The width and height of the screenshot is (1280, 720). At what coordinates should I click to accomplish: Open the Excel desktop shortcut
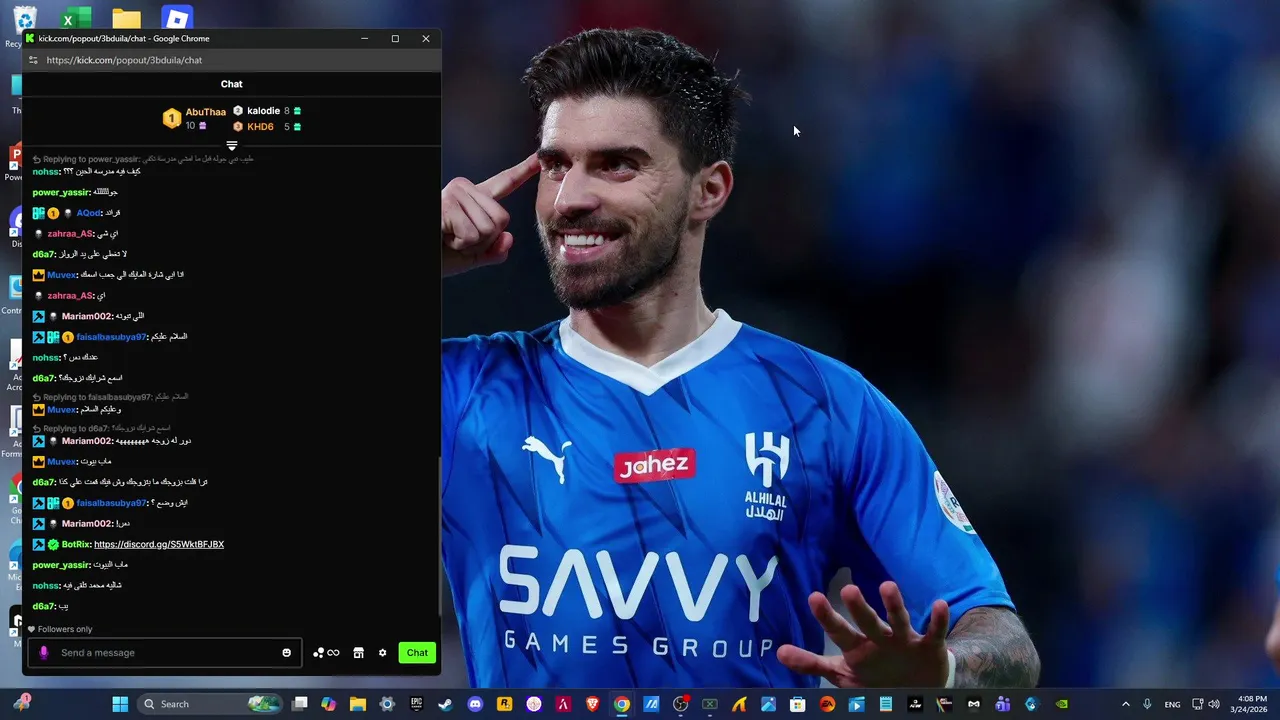75,19
